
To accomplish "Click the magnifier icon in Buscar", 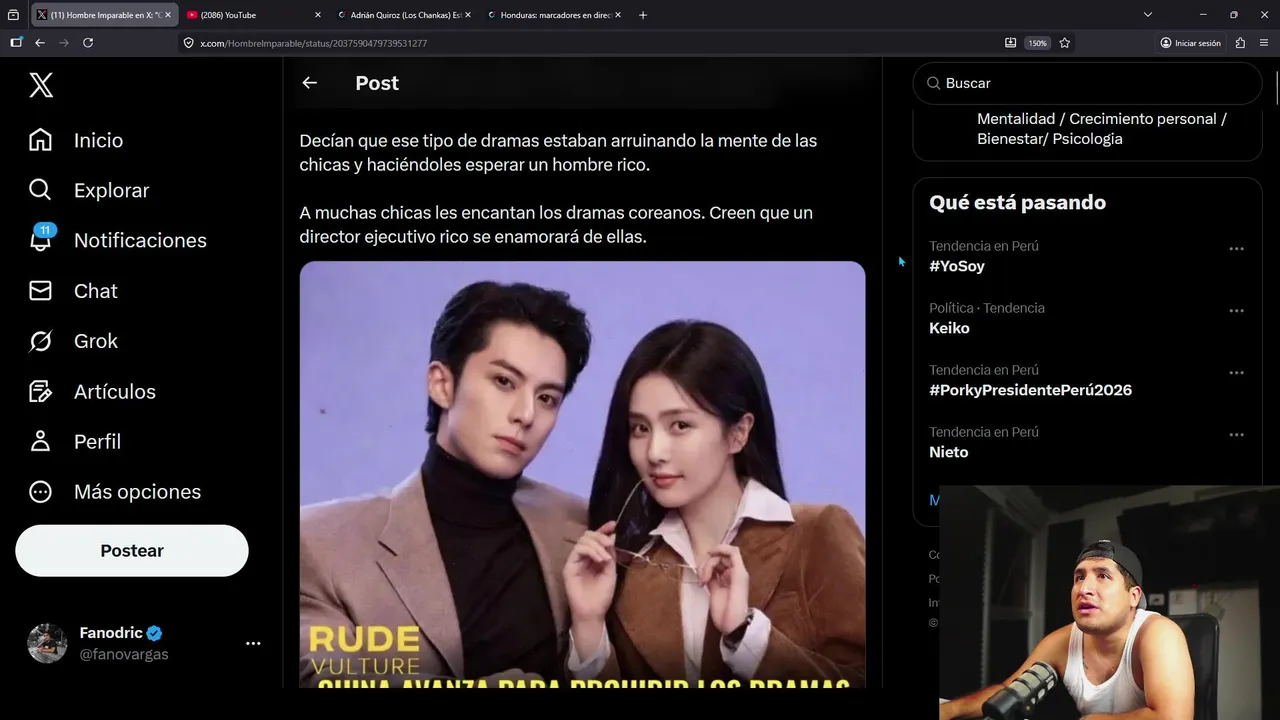I will click(x=933, y=83).
